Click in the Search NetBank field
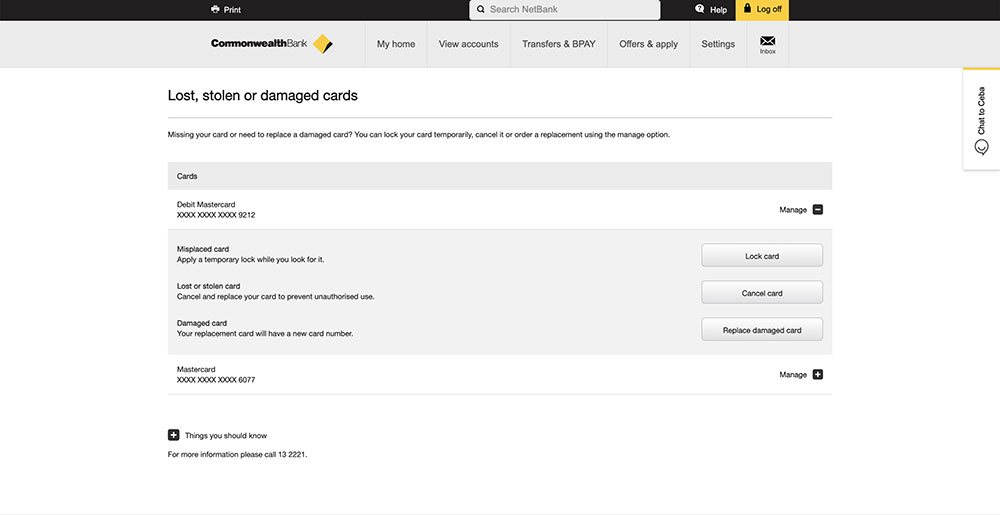This screenshot has height=515, width=1000. [565, 10]
